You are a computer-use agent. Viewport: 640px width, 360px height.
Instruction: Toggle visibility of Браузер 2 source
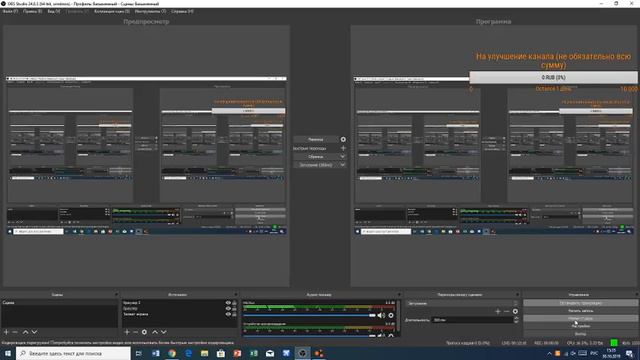click(x=228, y=303)
